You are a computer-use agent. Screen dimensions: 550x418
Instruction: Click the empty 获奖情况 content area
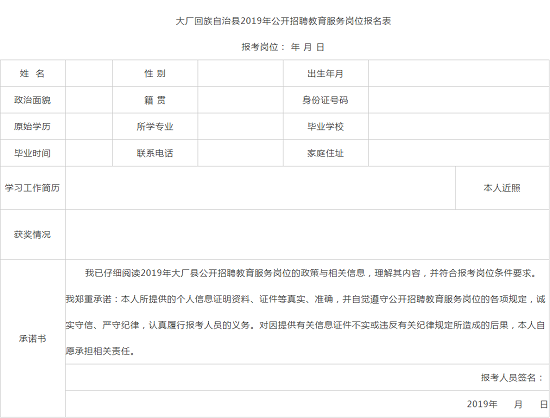click(x=307, y=235)
